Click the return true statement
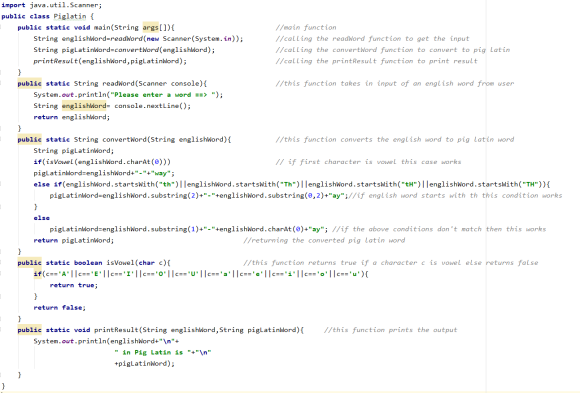This screenshot has height=393, width=580. [x=74, y=285]
